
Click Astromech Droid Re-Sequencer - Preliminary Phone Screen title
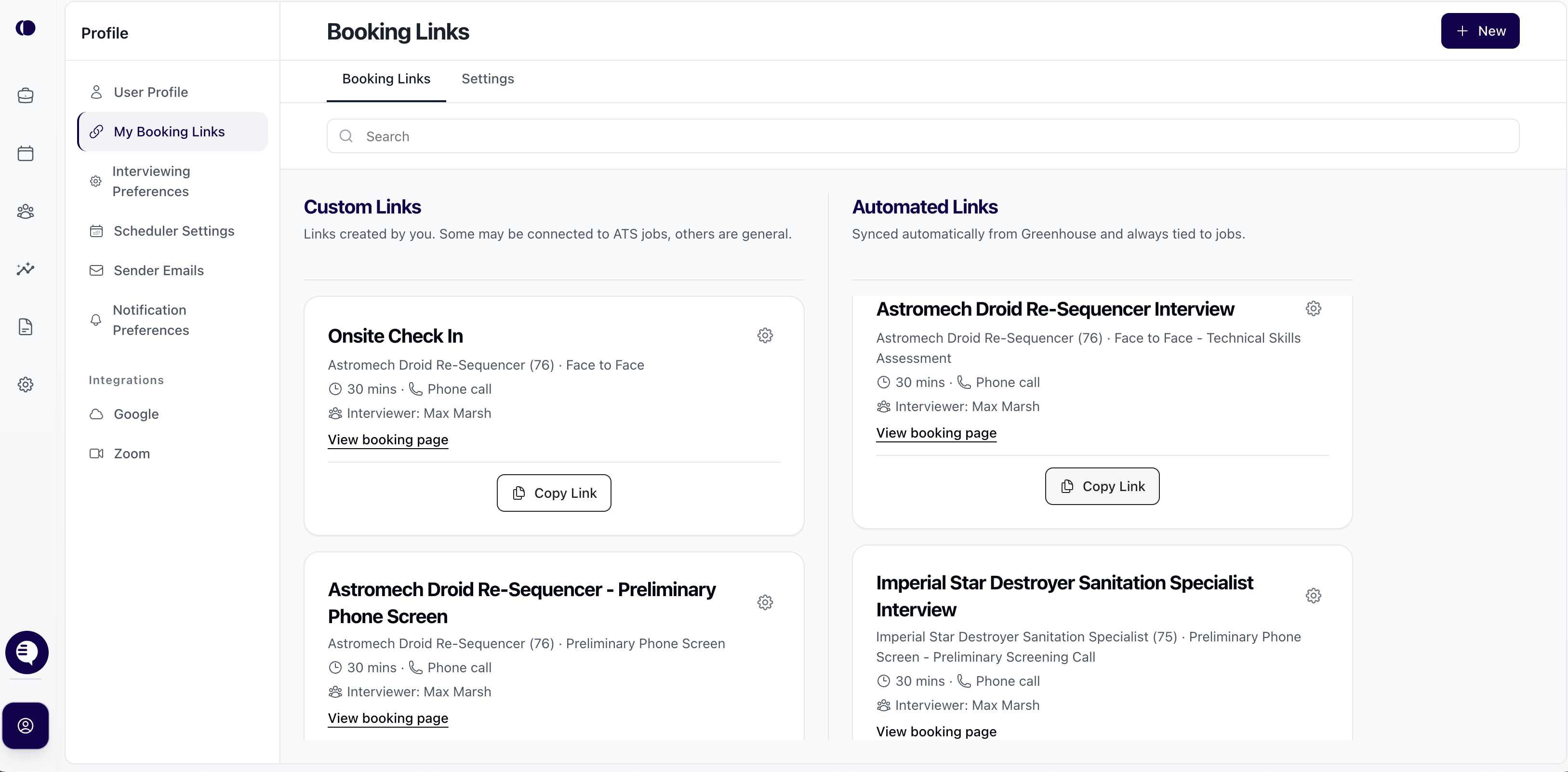[522, 603]
